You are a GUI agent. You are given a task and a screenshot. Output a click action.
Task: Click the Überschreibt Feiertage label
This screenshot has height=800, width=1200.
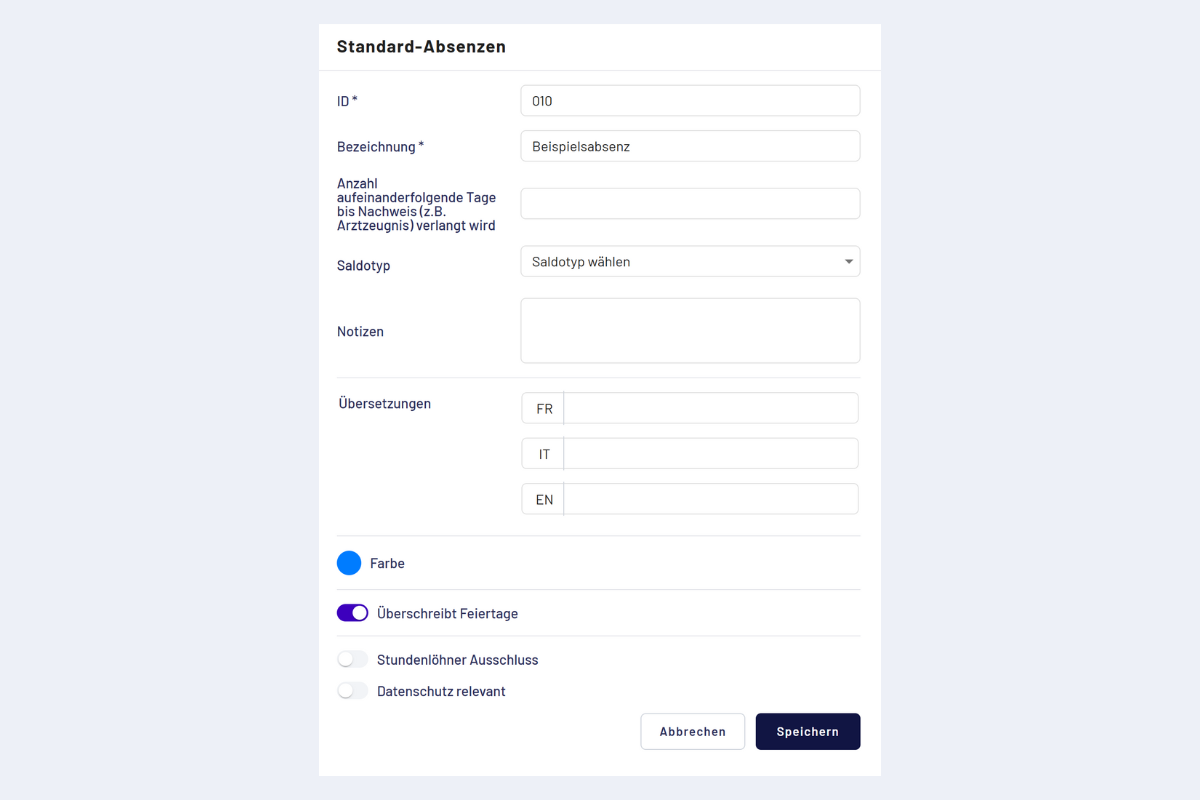point(447,614)
